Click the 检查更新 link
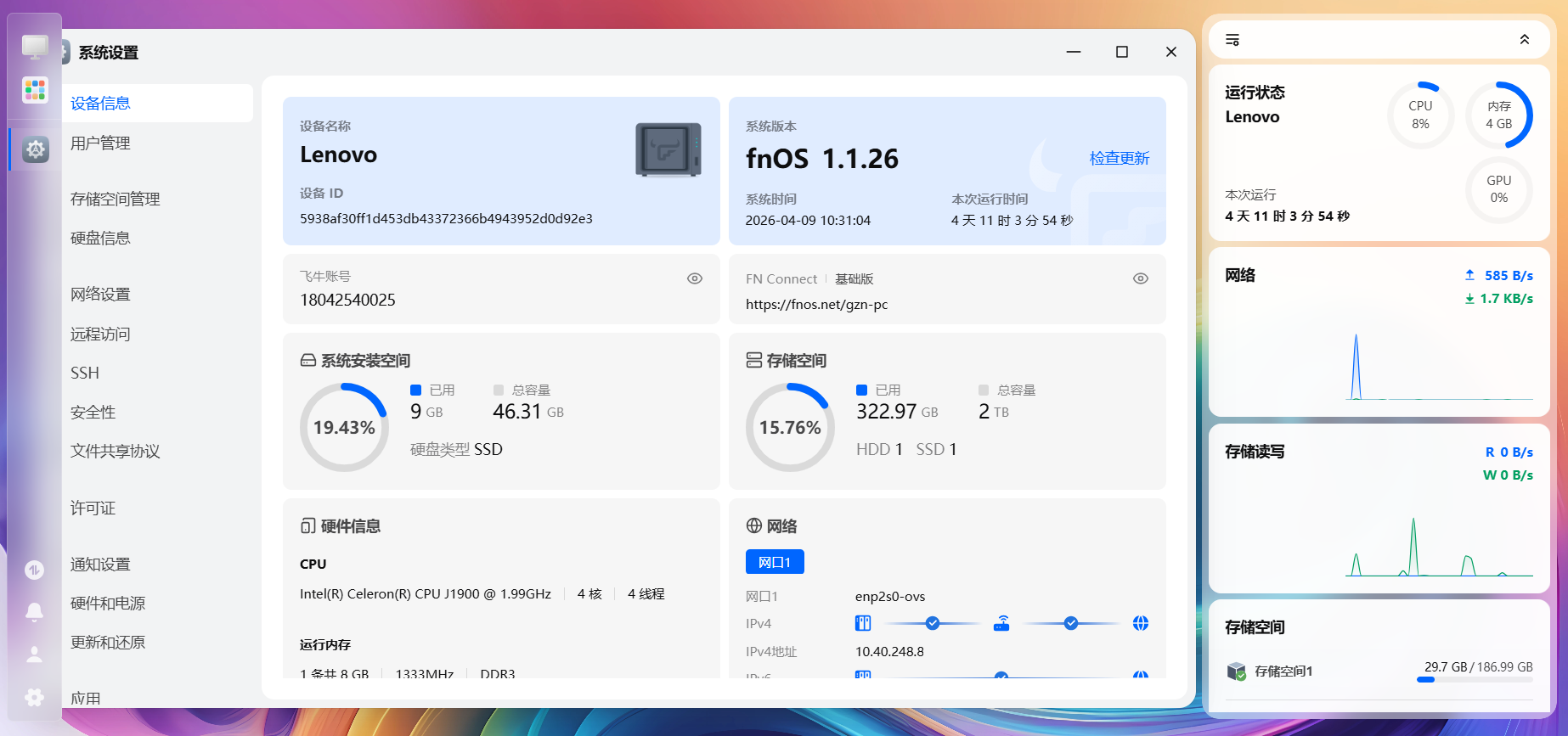This screenshot has width=1568, height=736. (1120, 159)
